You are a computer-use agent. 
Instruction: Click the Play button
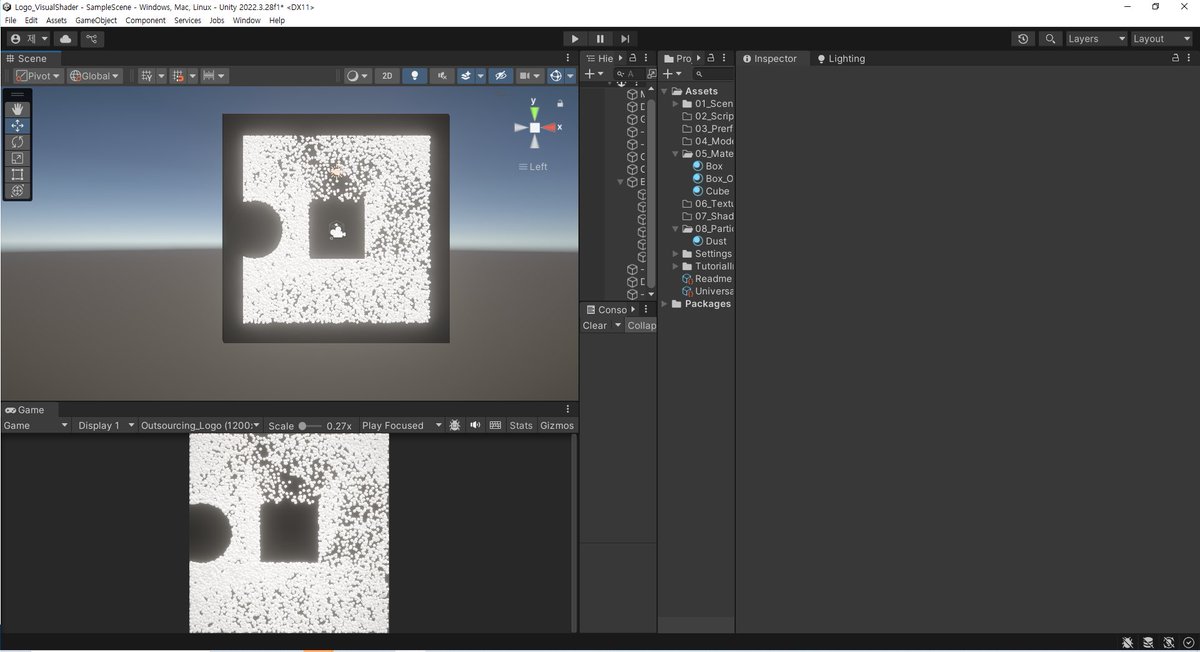tap(574, 39)
